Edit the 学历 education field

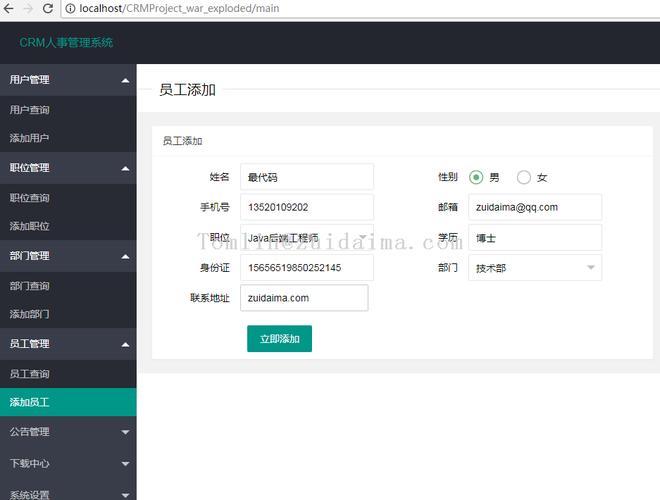535,238
